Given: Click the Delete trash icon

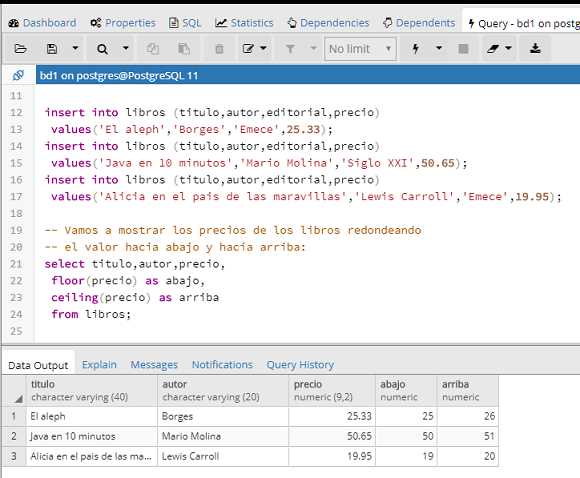Looking at the screenshot, I should [x=219, y=48].
